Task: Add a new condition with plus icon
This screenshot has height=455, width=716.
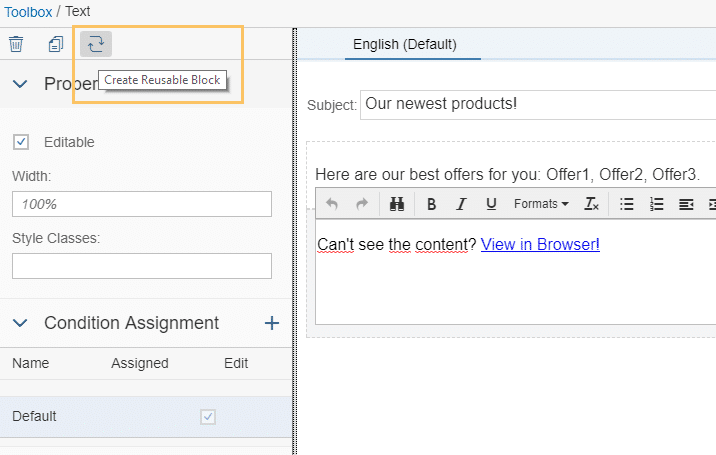Action: pyautogui.click(x=271, y=323)
